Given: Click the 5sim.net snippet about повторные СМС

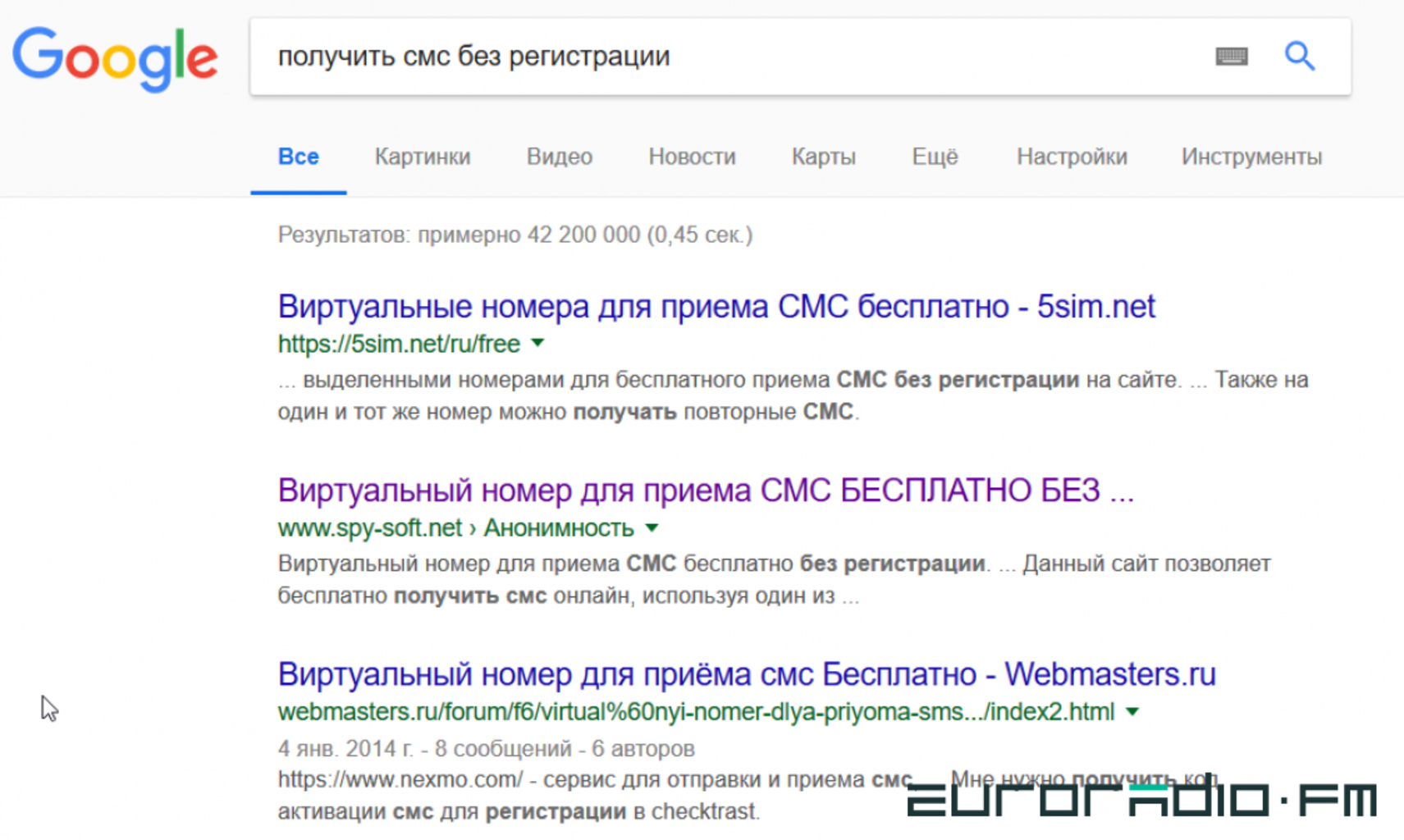Looking at the screenshot, I should tap(793, 395).
